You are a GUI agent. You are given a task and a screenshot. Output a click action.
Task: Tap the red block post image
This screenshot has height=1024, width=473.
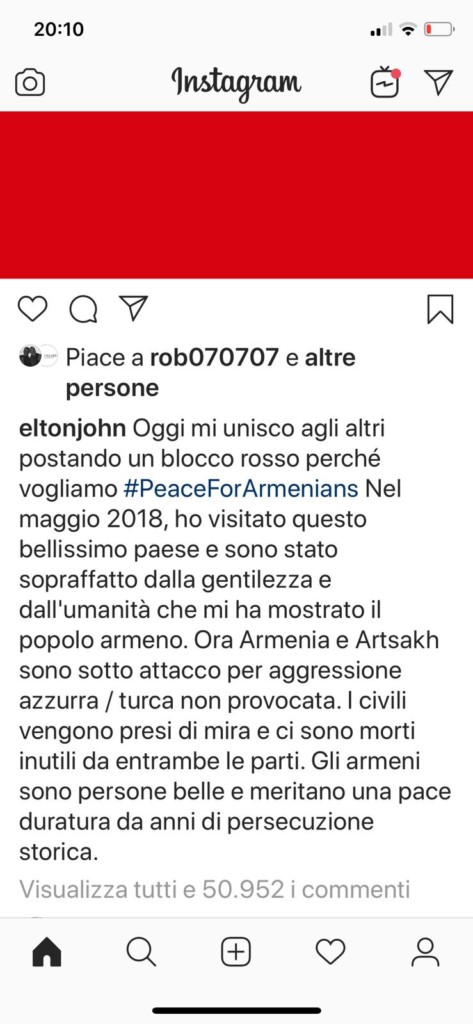[236, 195]
